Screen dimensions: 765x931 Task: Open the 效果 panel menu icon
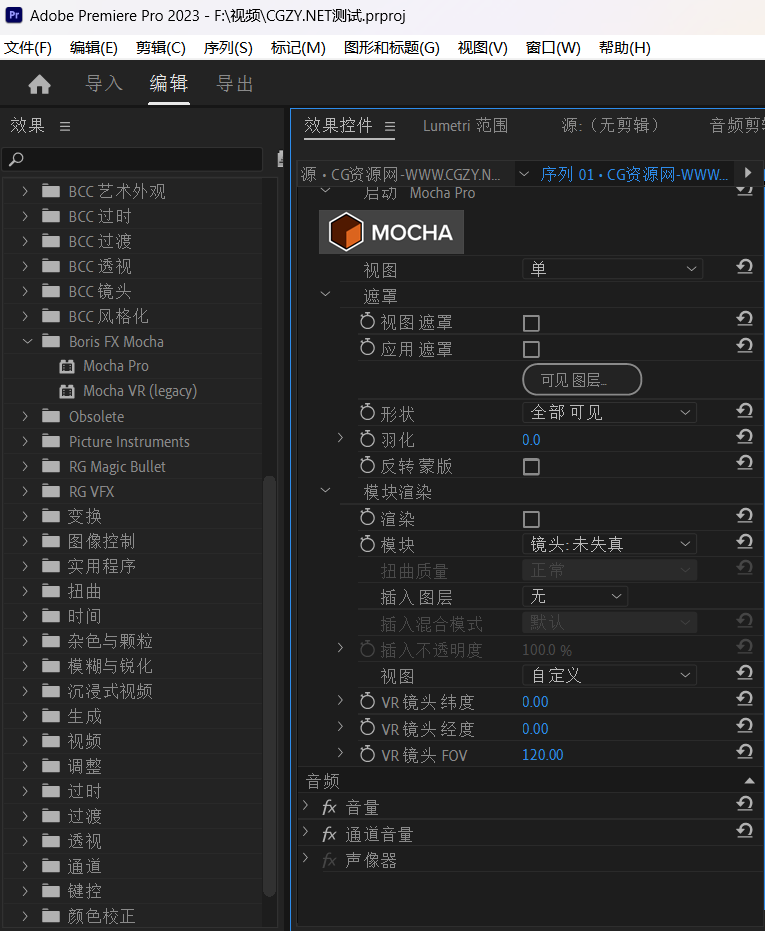[65, 126]
